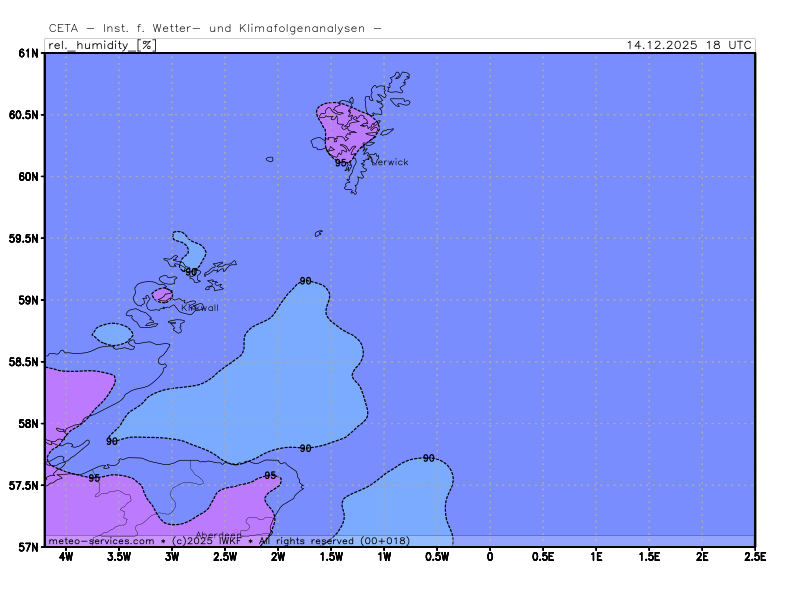Click the 0 longitude axis label

pos(490,557)
